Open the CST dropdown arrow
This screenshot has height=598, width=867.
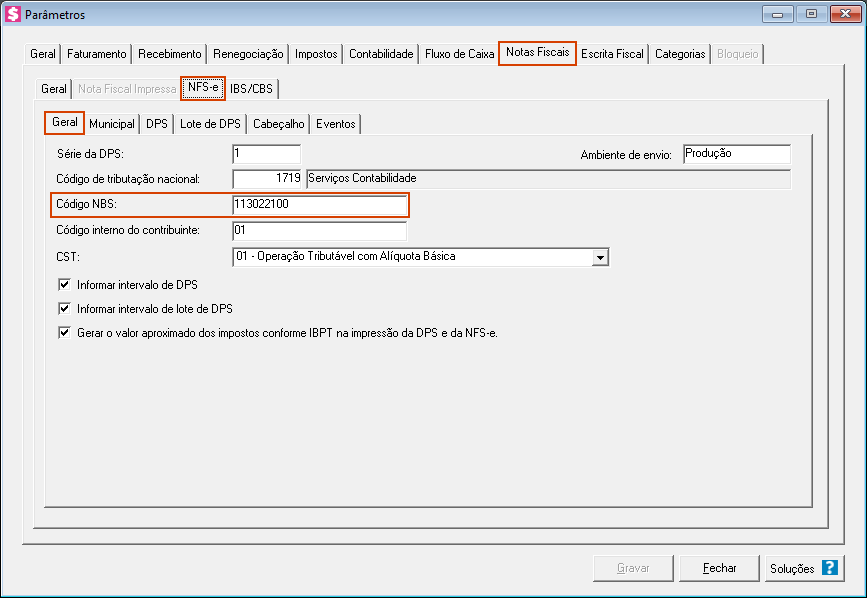point(600,258)
